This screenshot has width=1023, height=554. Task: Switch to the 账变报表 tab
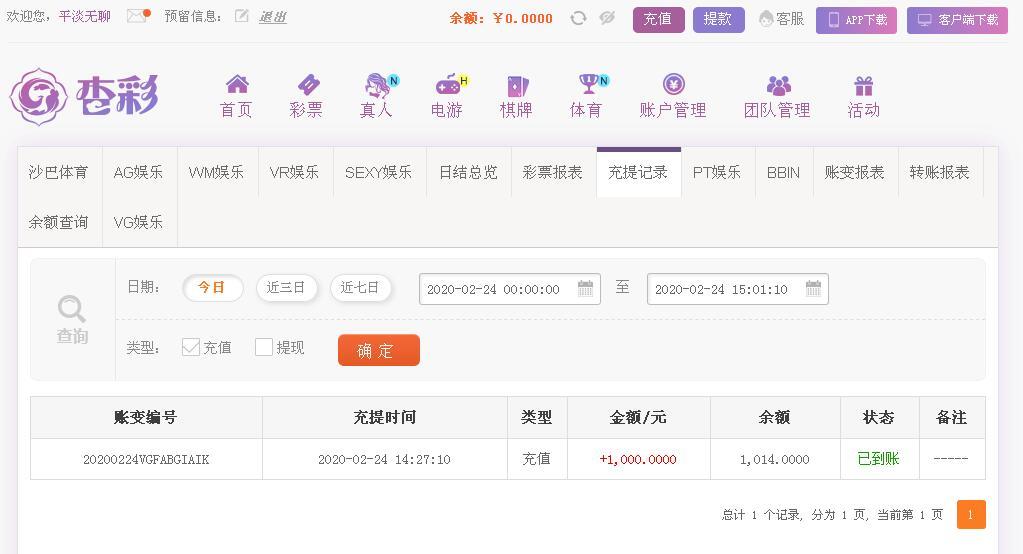tap(855, 172)
